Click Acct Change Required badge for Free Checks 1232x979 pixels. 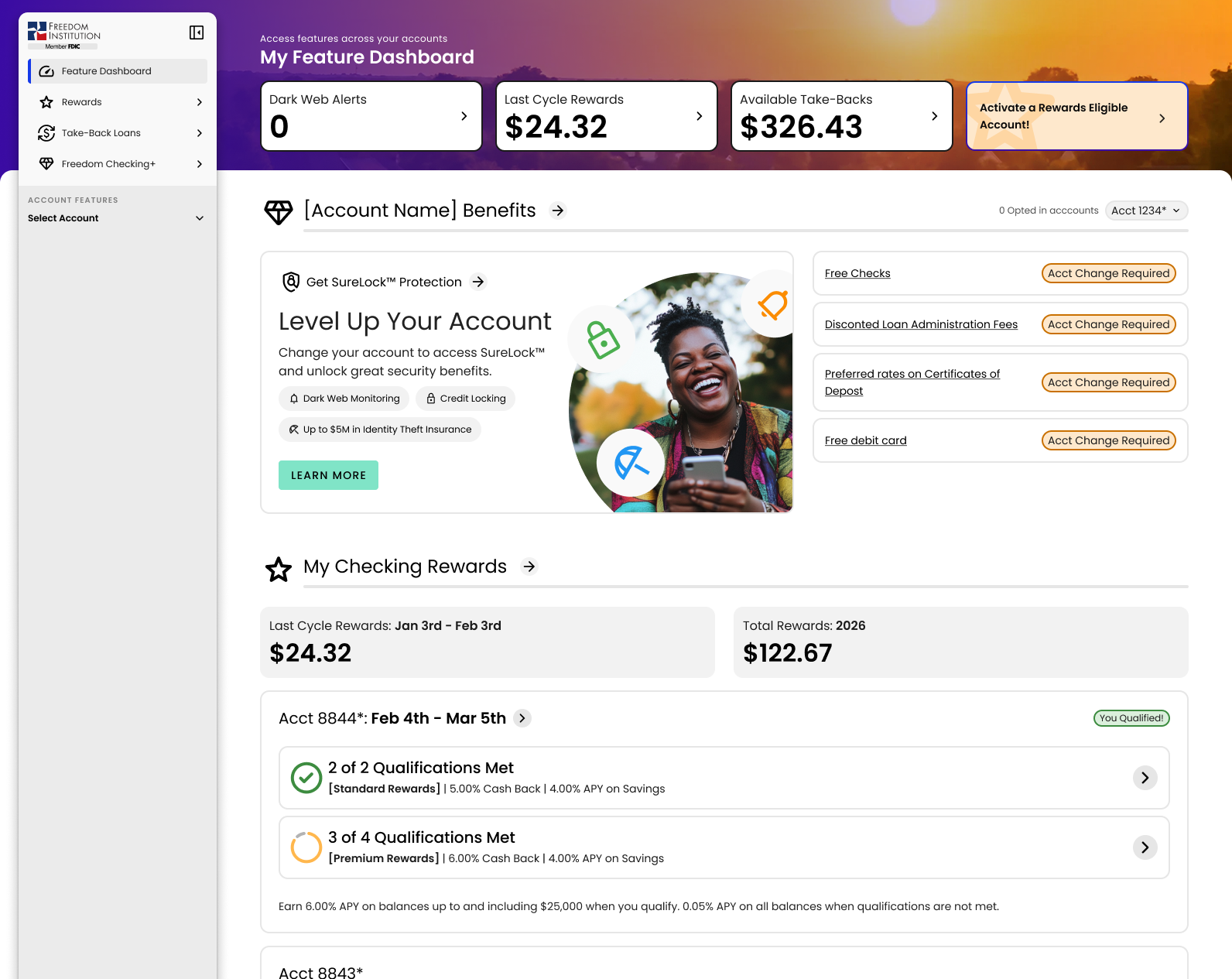click(x=1109, y=273)
